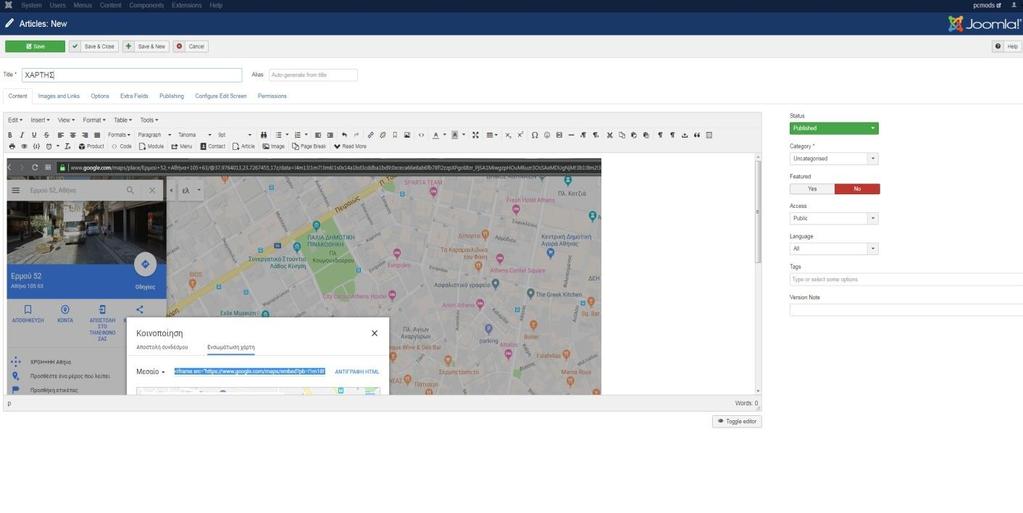The width and height of the screenshot is (1023, 513).
Task: Insert a special character with Omega icon
Action: (535, 135)
